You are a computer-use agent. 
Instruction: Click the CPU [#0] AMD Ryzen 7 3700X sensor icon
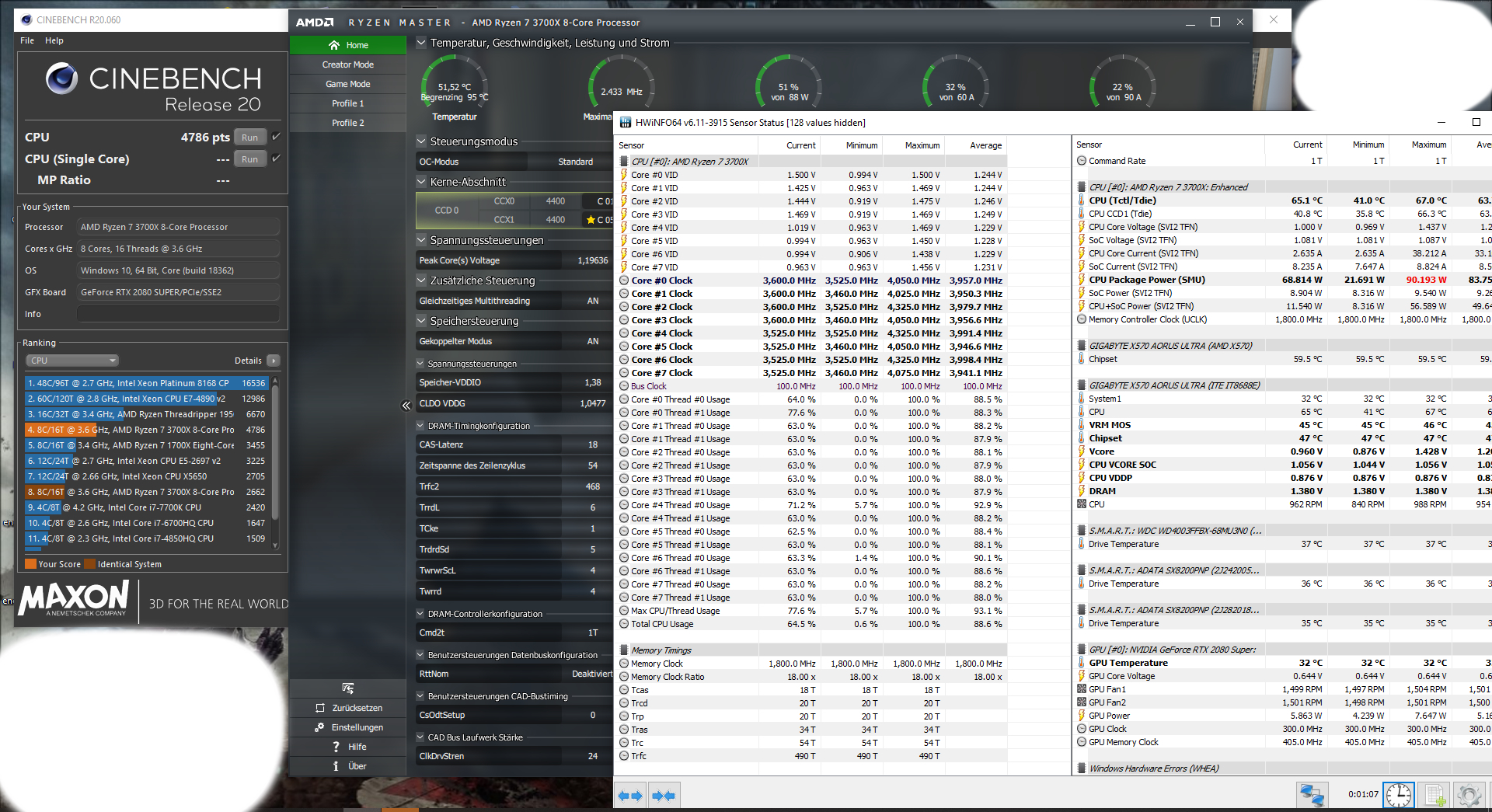tap(624, 162)
